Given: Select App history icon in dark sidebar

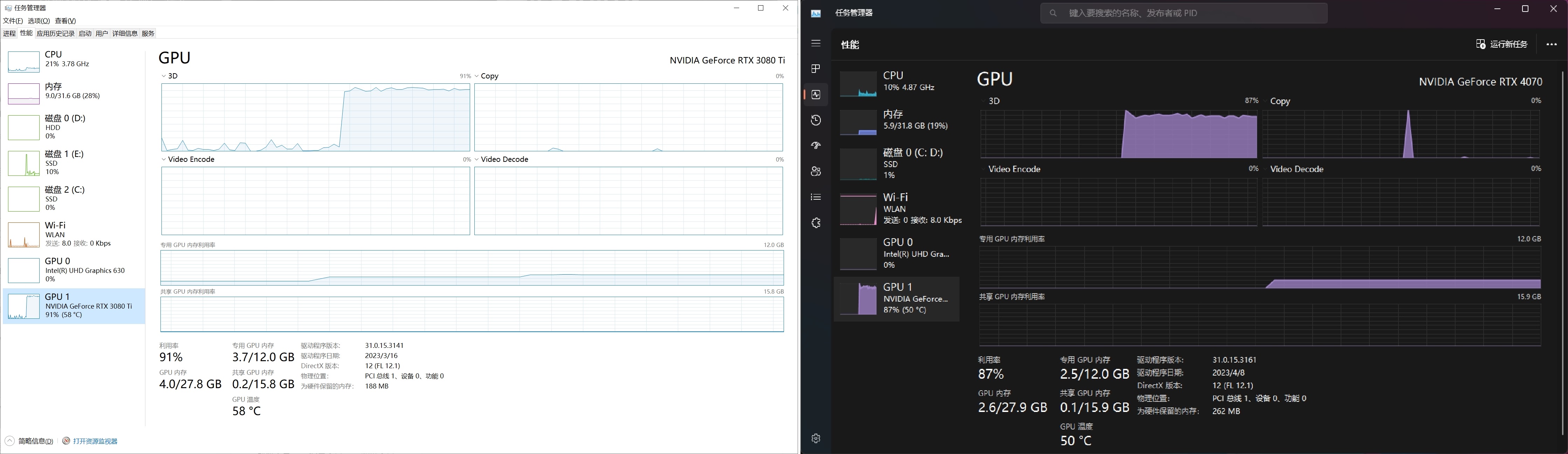Looking at the screenshot, I should click(x=816, y=121).
